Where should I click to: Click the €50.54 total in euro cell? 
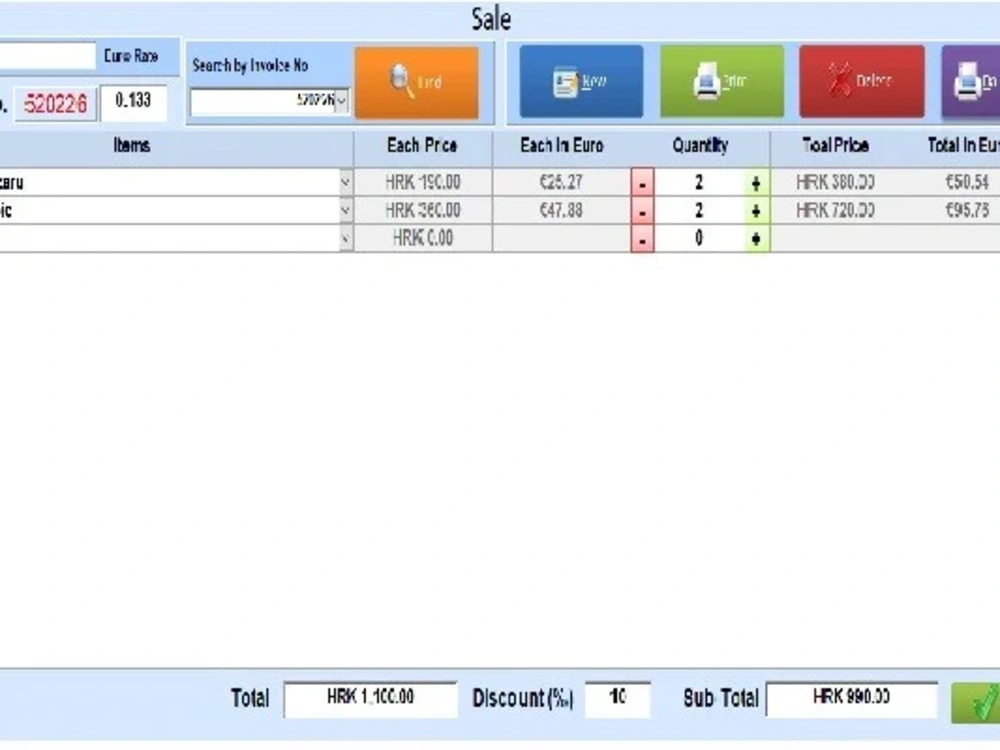967,183
